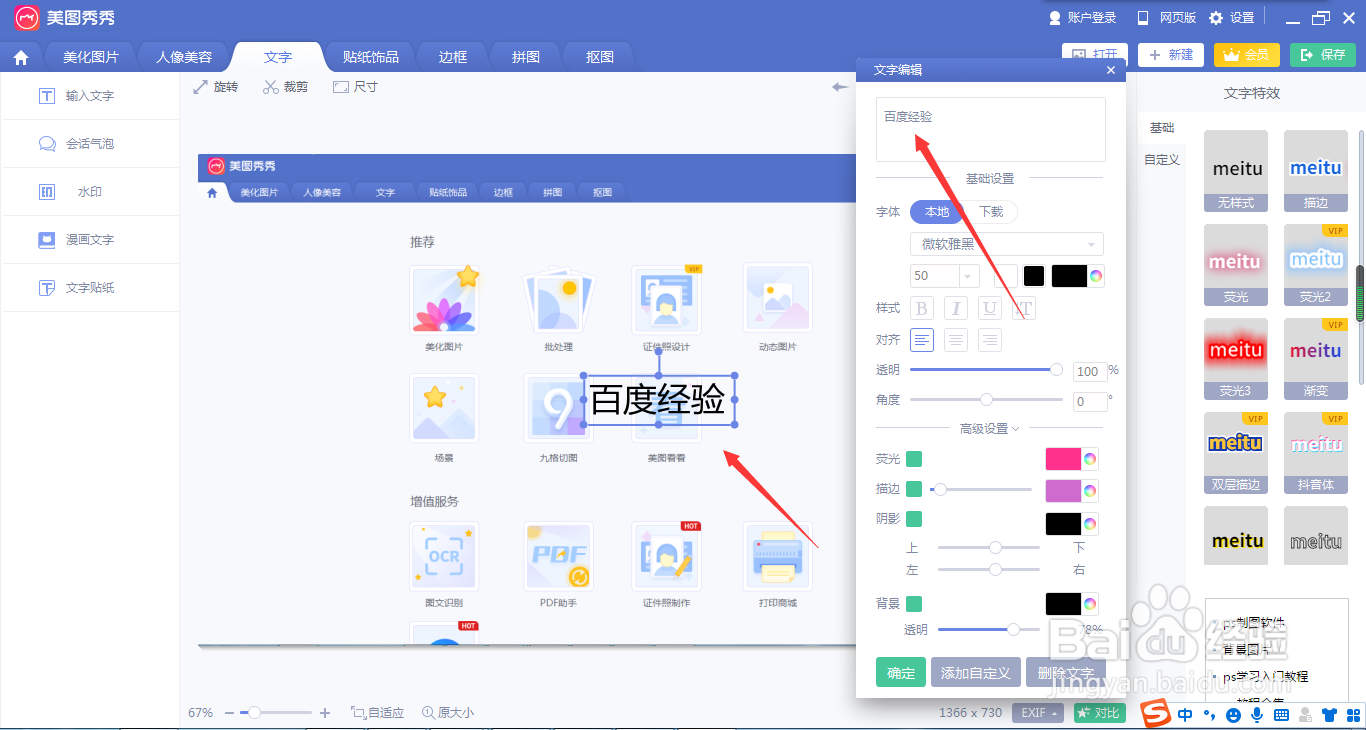Toggle italic text style
Viewport: 1366px width, 730px height.
(956, 309)
